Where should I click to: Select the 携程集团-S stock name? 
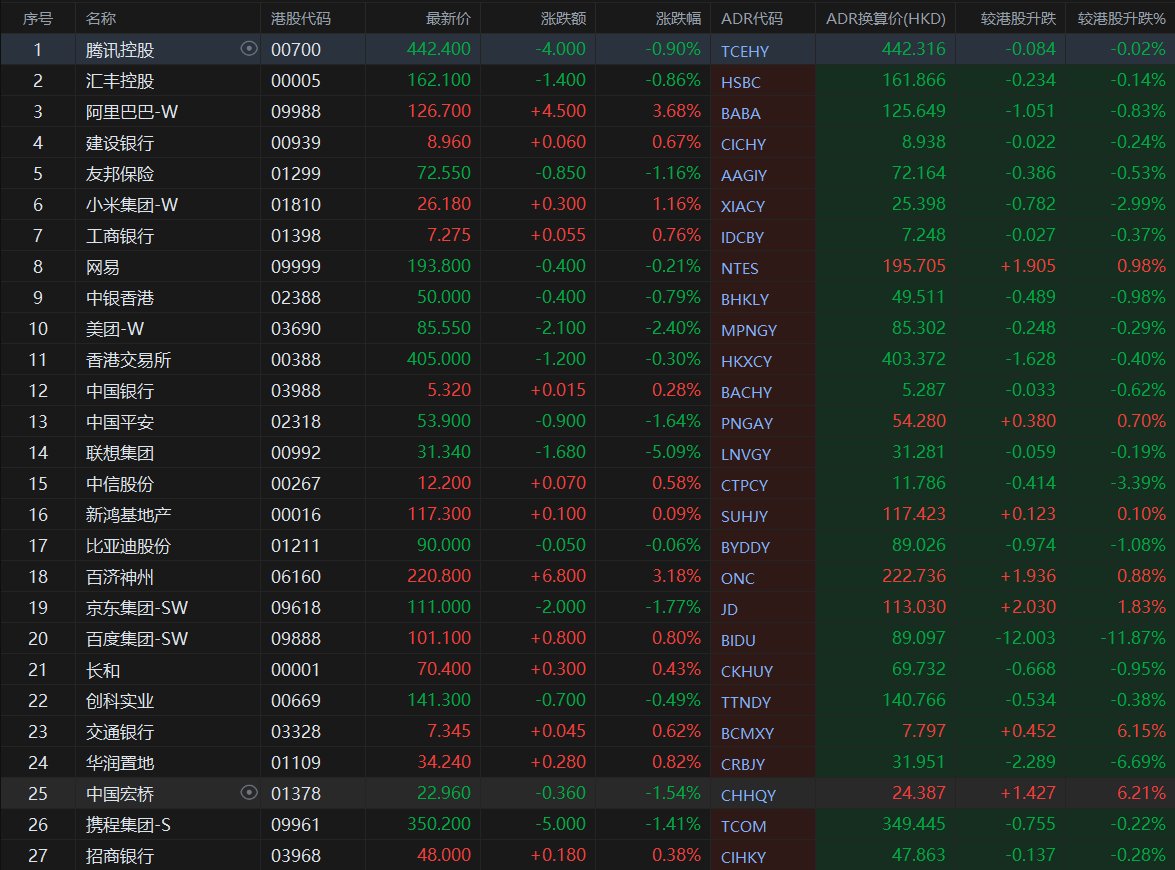(128, 826)
